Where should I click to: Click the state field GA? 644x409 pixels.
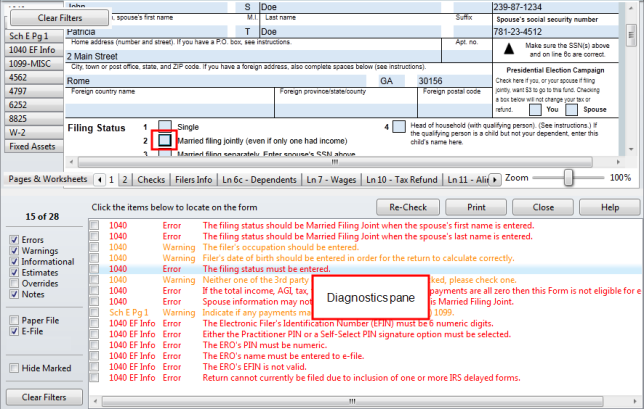392,80
